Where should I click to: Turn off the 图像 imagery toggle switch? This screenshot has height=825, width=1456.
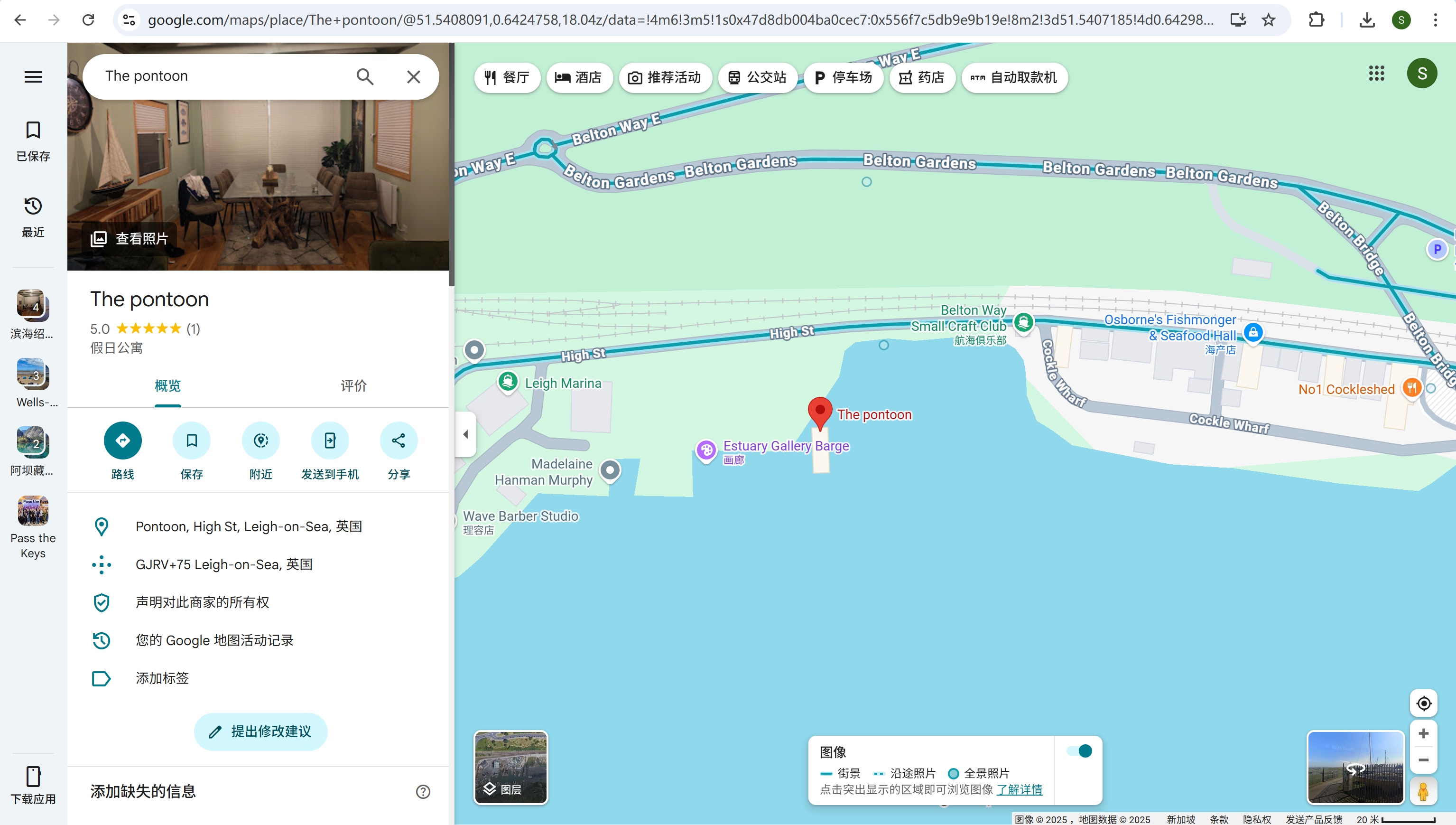click(1079, 751)
